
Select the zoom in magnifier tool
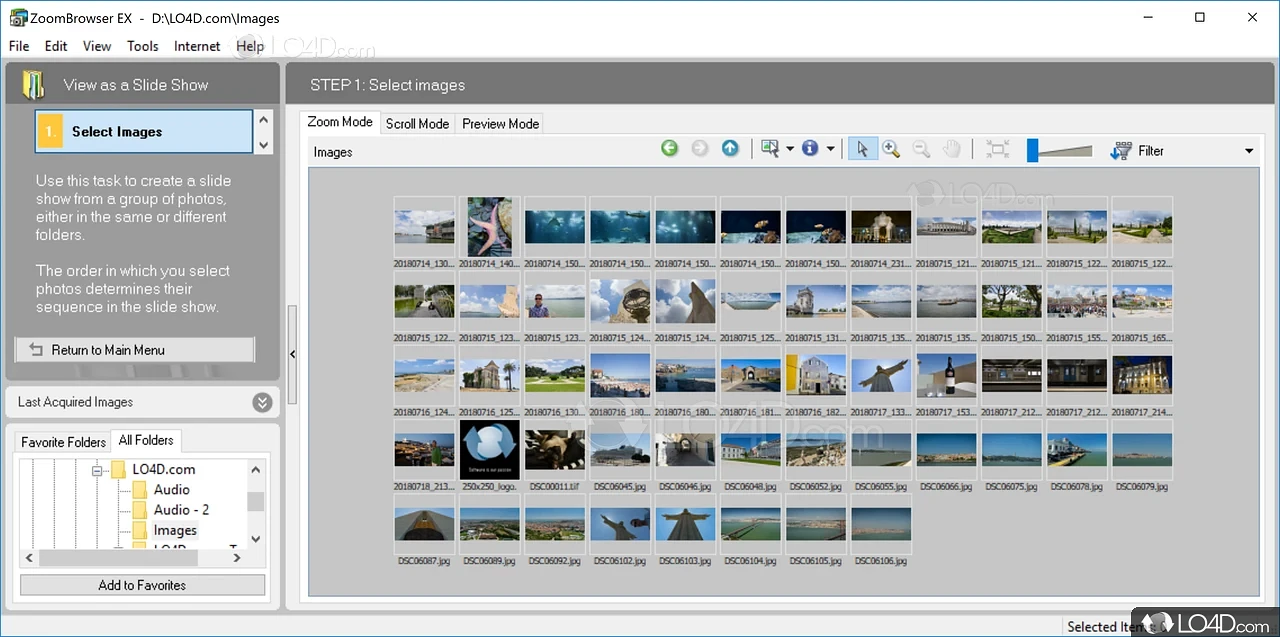[891, 149]
